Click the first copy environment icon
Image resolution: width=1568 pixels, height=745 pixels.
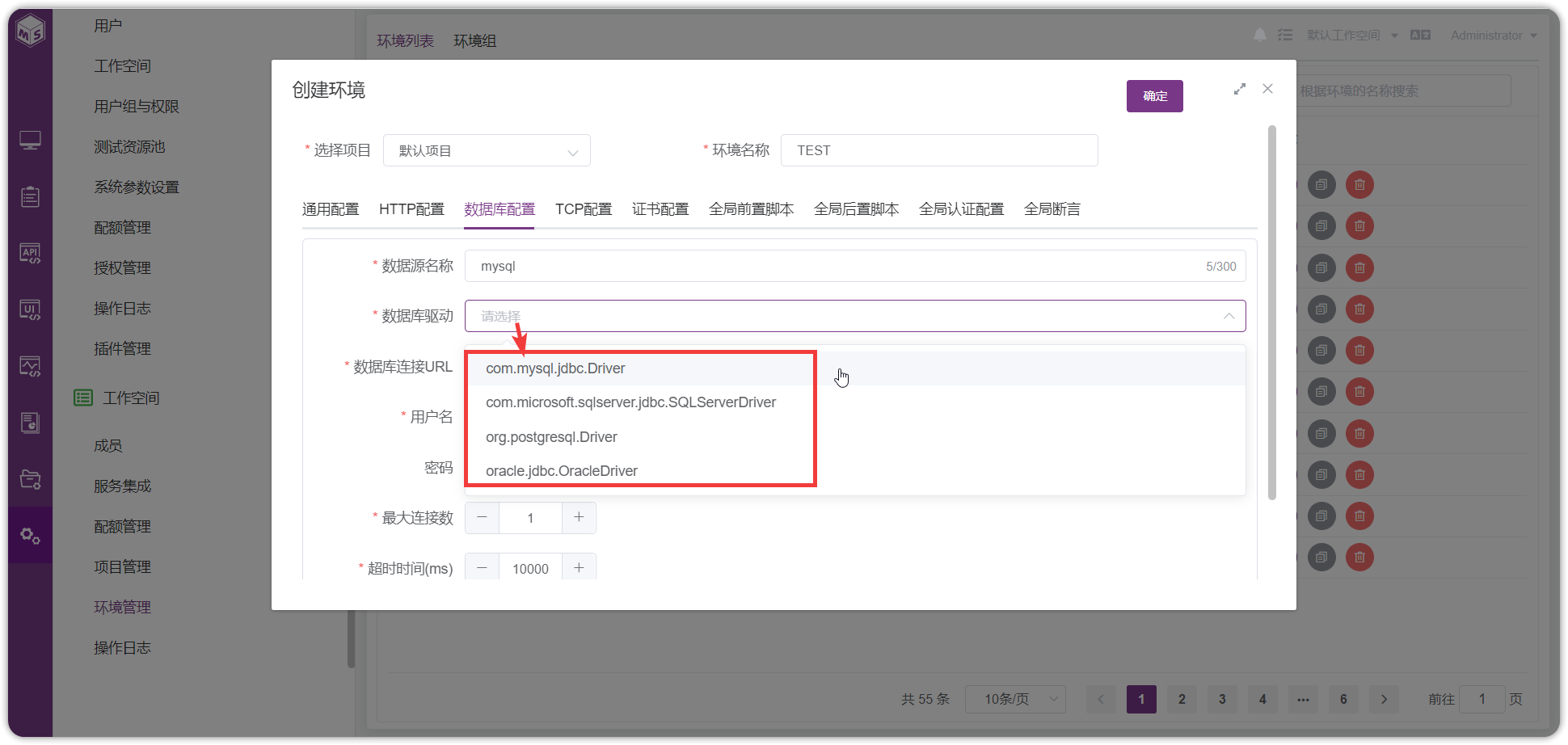pos(1321,185)
